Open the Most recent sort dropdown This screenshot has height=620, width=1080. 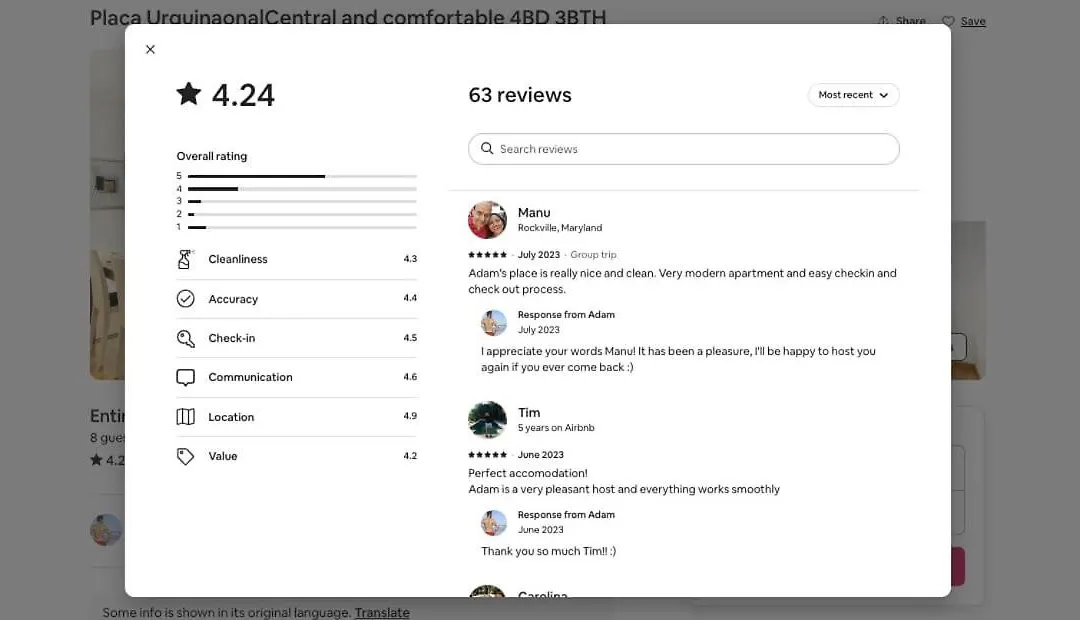click(x=853, y=95)
